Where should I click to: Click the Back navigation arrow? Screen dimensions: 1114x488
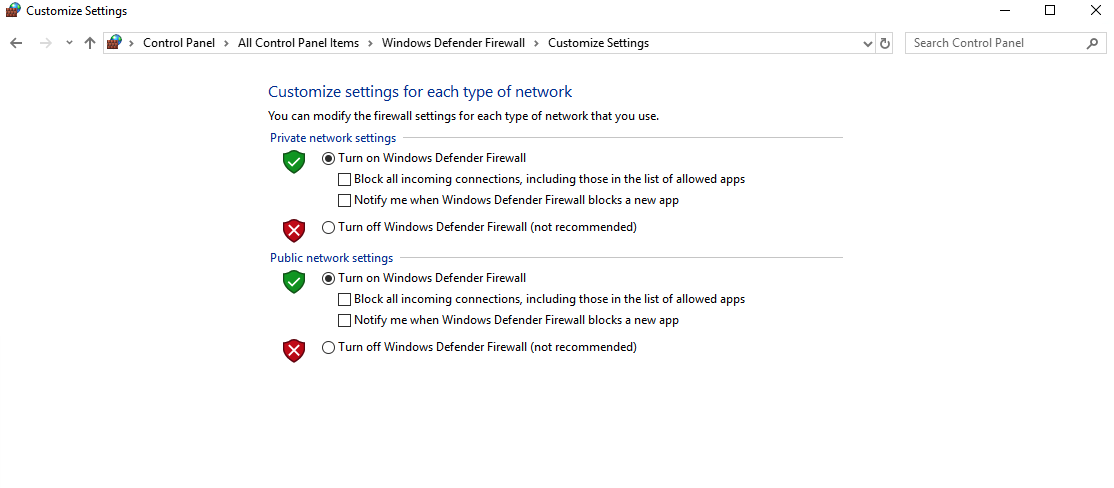(x=16, y=43)
